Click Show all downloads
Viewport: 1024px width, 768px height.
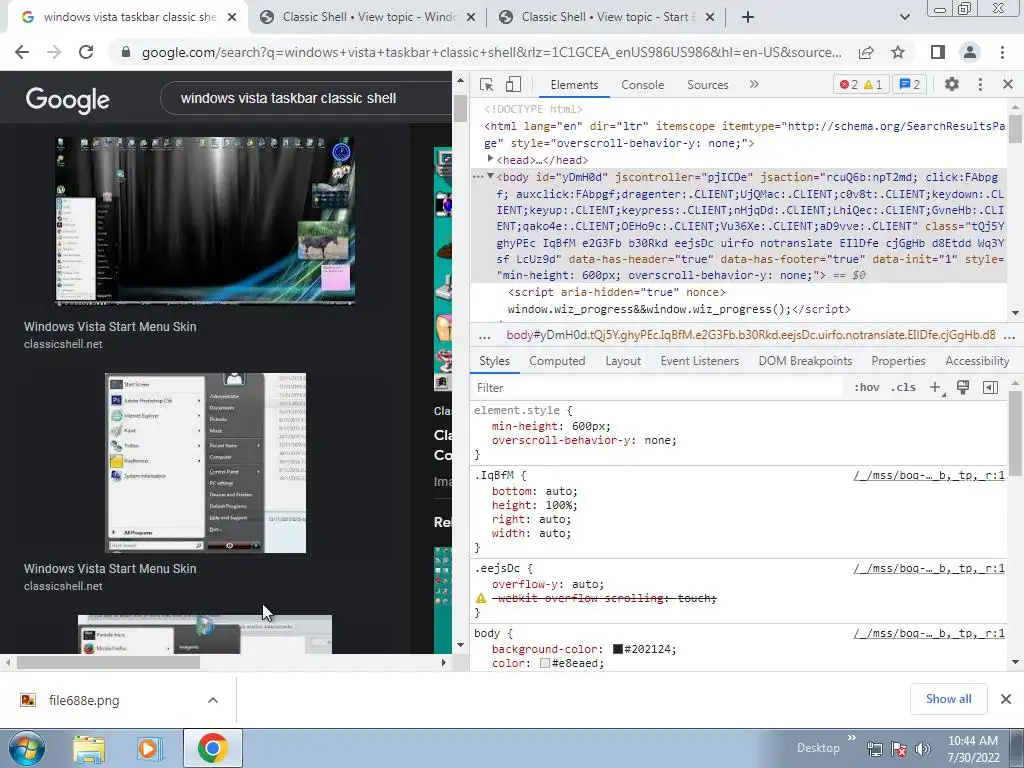coord(948,699)
